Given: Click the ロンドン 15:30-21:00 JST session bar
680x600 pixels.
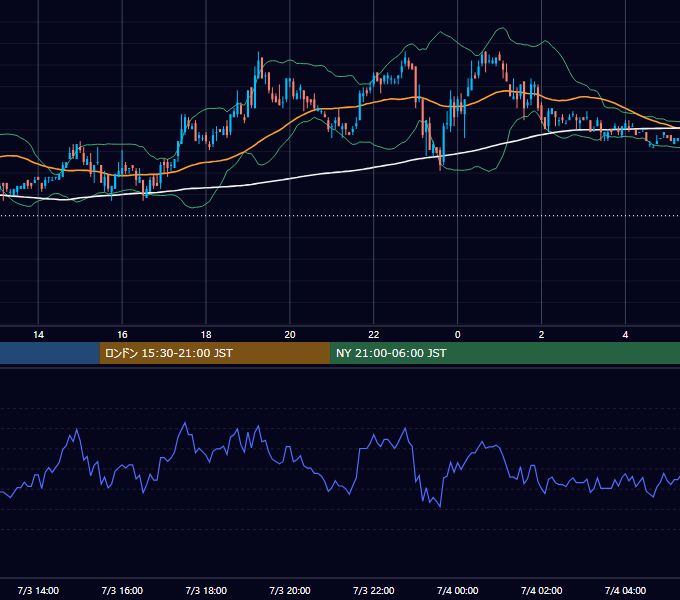Looking at the screenshot, I should (215, 353).
